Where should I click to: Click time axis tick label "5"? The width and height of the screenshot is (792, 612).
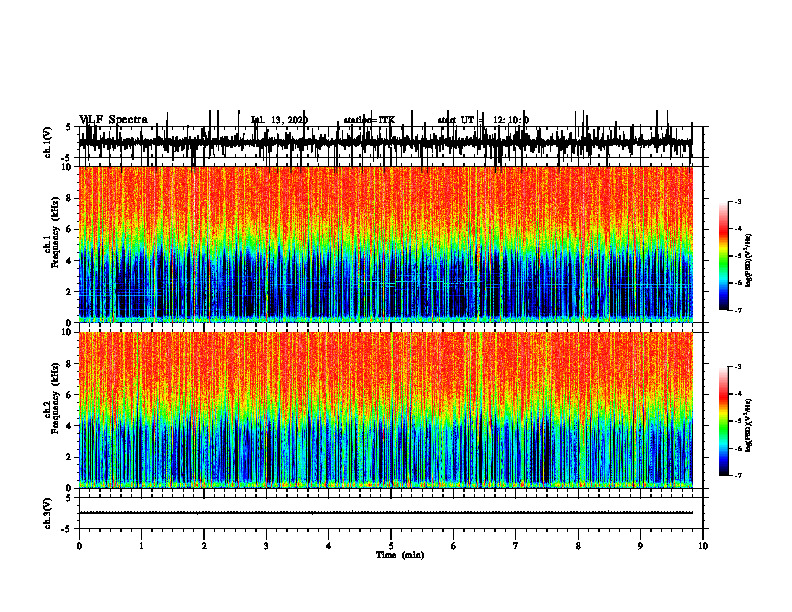click(x=391, y=546)
